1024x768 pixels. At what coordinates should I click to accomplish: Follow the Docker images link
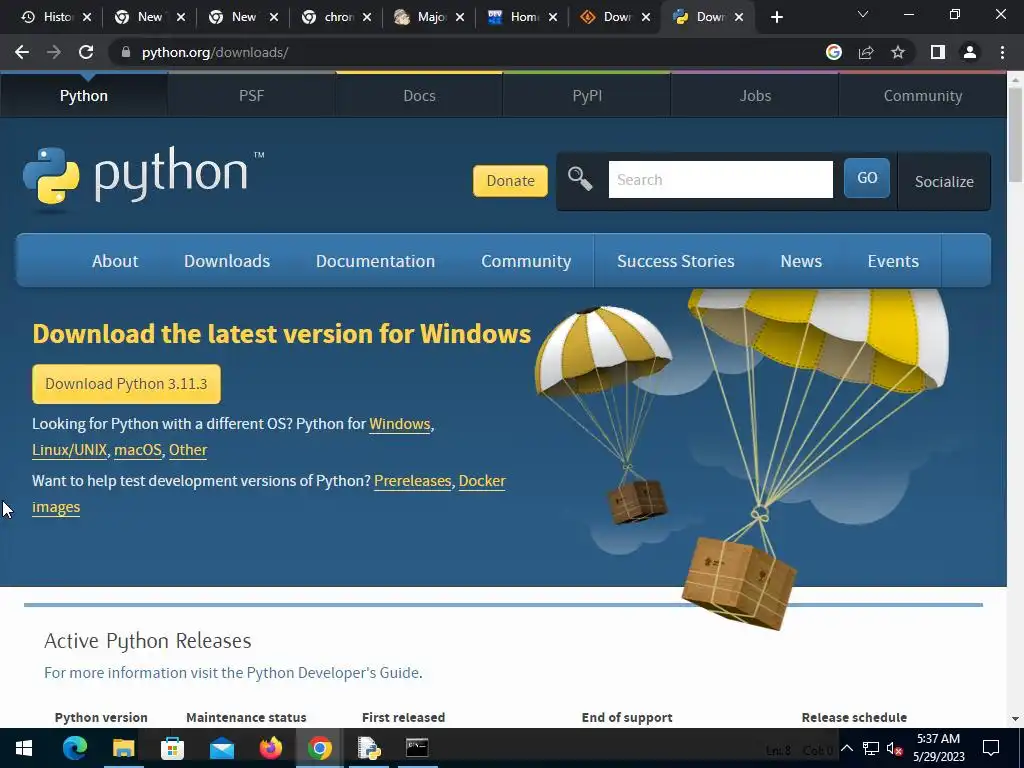pos(482,481)
